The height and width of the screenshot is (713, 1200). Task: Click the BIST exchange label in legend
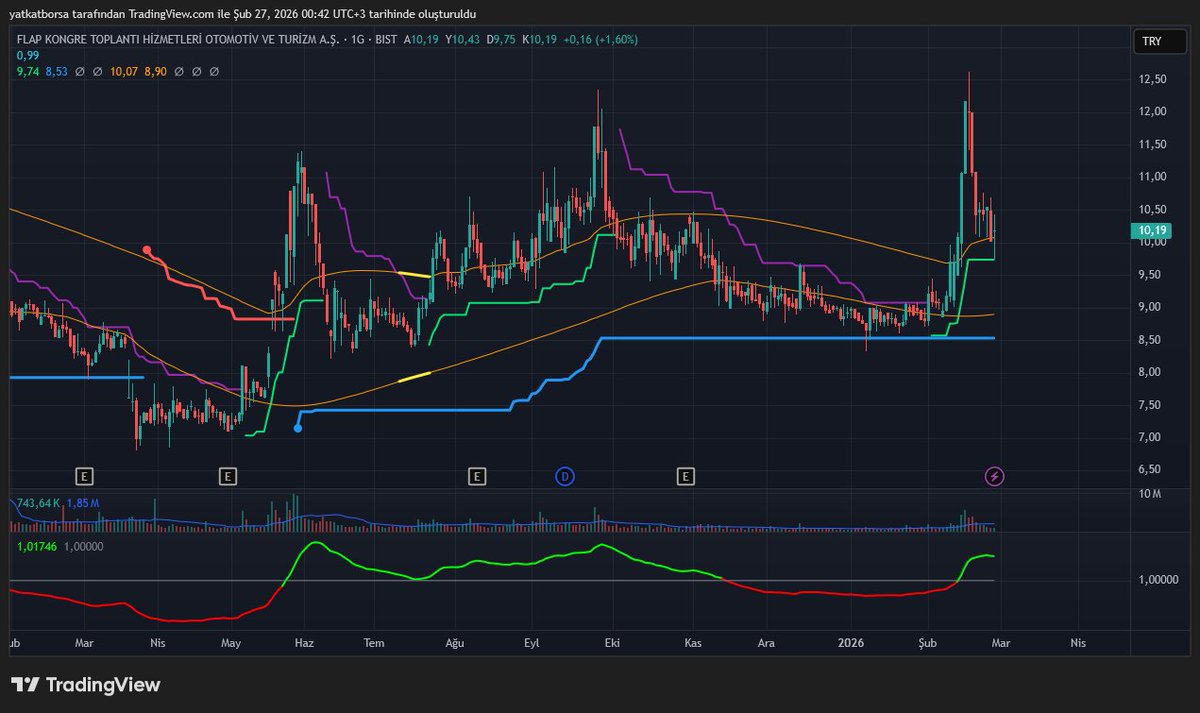click(385, 39)
